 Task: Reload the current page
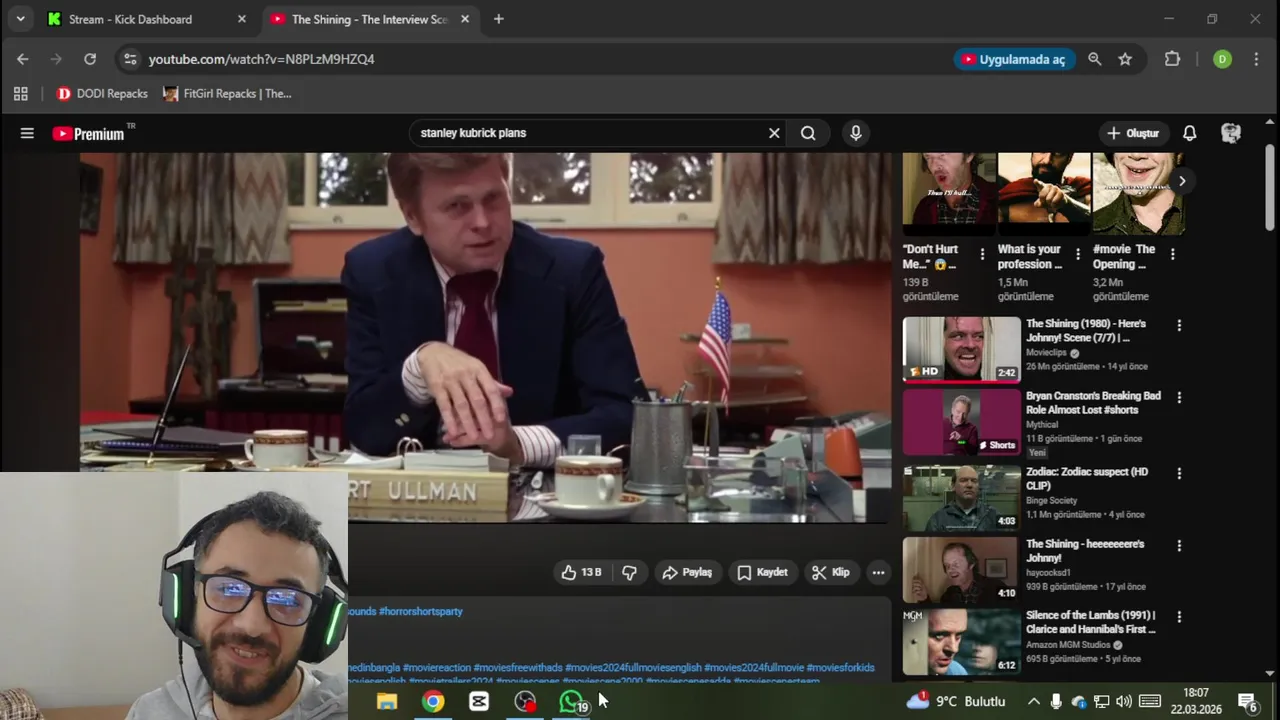90,59
